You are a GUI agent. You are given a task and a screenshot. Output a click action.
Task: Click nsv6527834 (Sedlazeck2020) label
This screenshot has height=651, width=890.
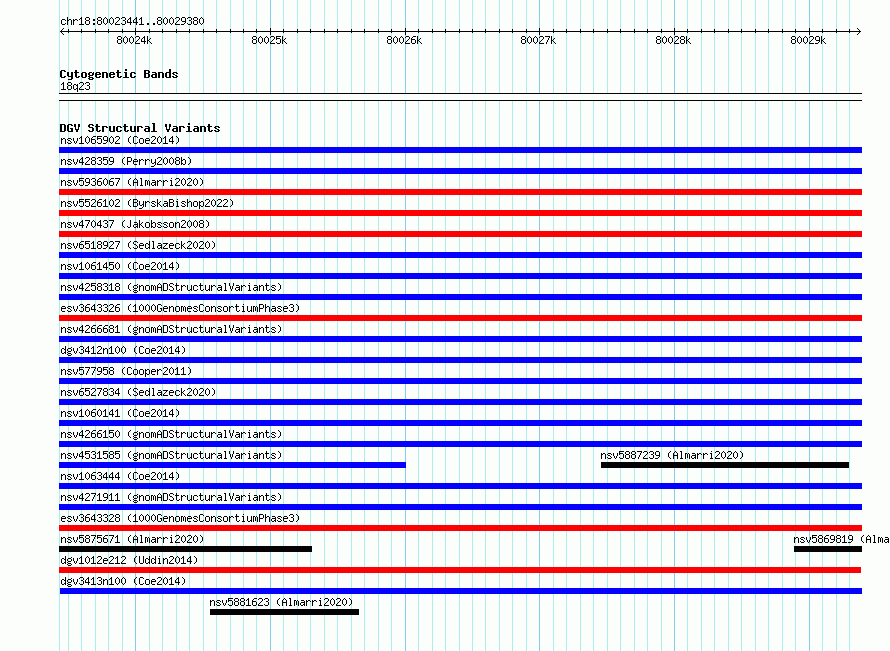pos(138,392)
